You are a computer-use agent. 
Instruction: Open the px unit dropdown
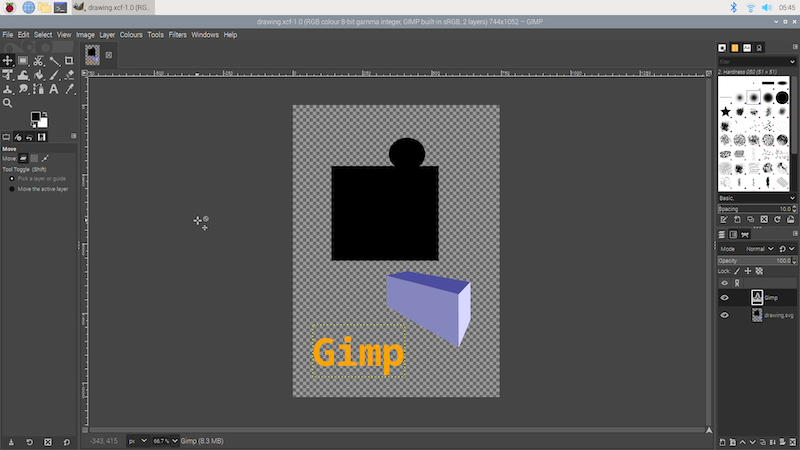click(x=137, y=441)
